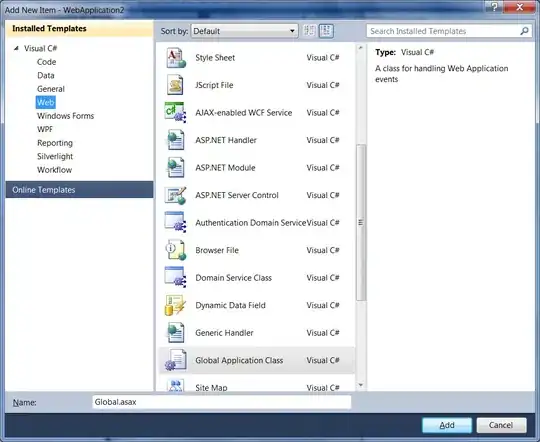This screenshot has width=540, height=442.
Task: Select the Style Sheet template icon
Action: [176, 58]
